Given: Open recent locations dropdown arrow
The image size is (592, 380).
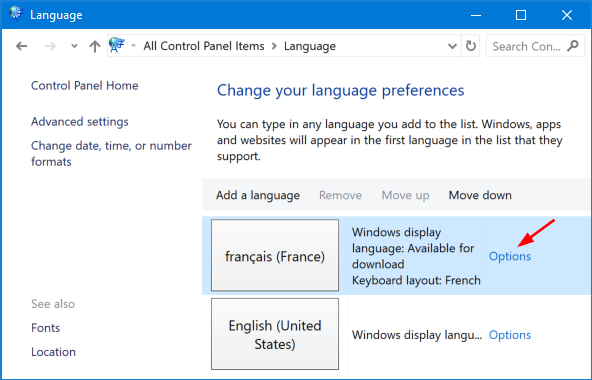Looking at the screenshot, I should pos(74,46).
